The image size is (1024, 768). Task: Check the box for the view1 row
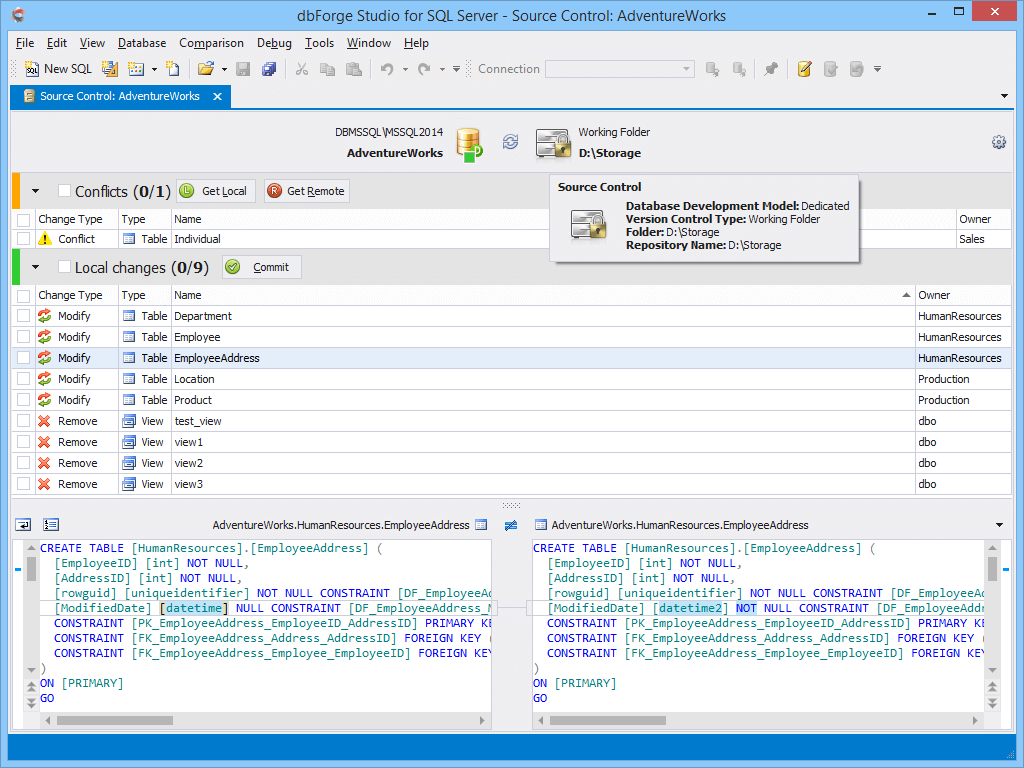click(24, 442)
